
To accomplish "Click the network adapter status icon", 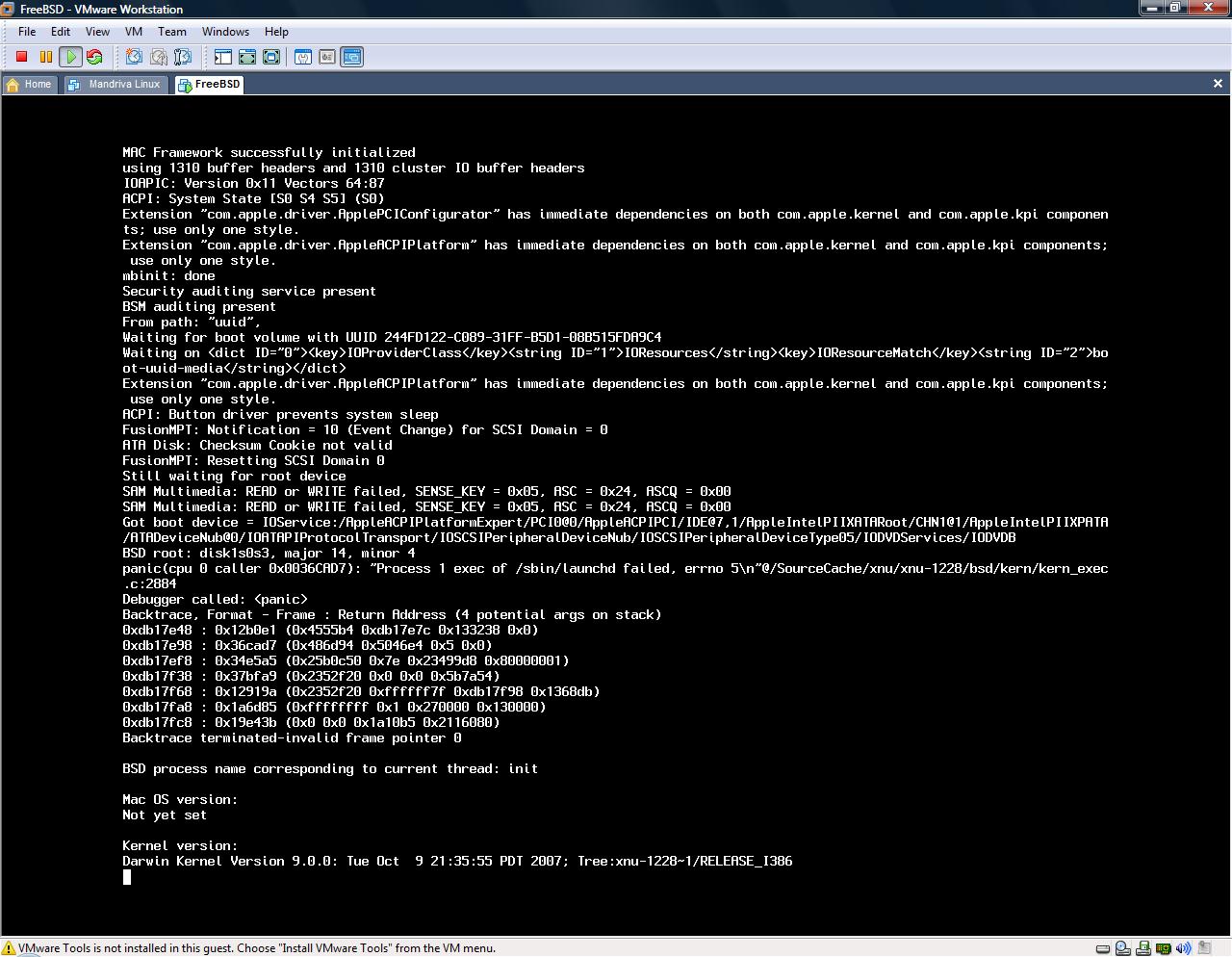I will pos(1165,948).
